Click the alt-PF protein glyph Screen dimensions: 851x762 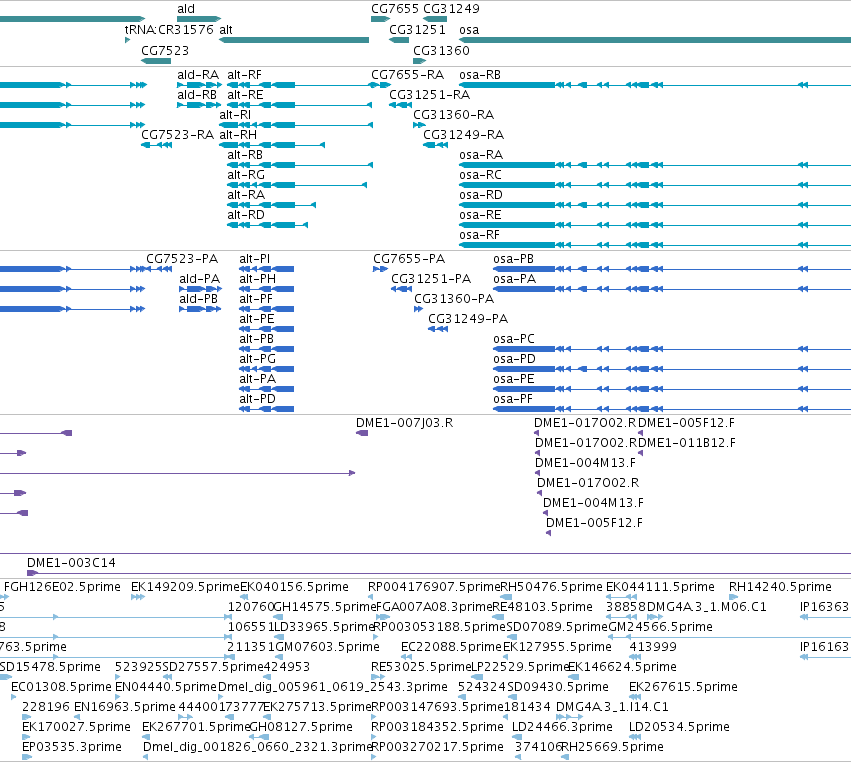266,309
